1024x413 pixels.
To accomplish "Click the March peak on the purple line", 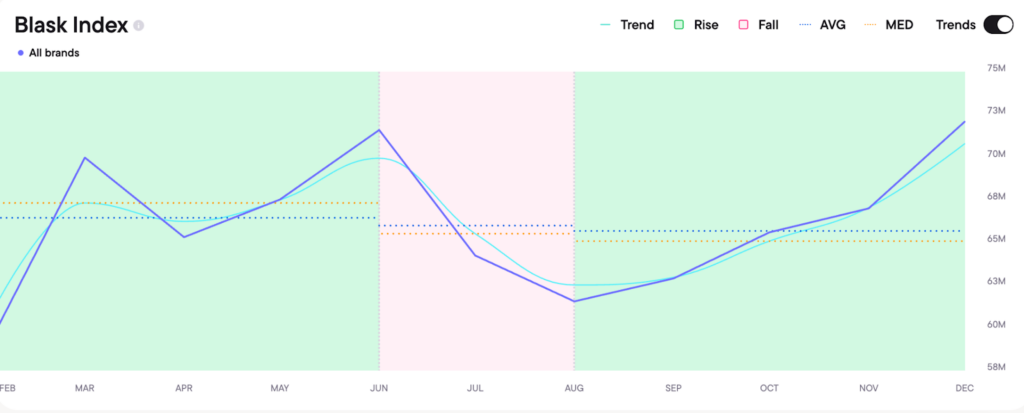I will (85, 158).
